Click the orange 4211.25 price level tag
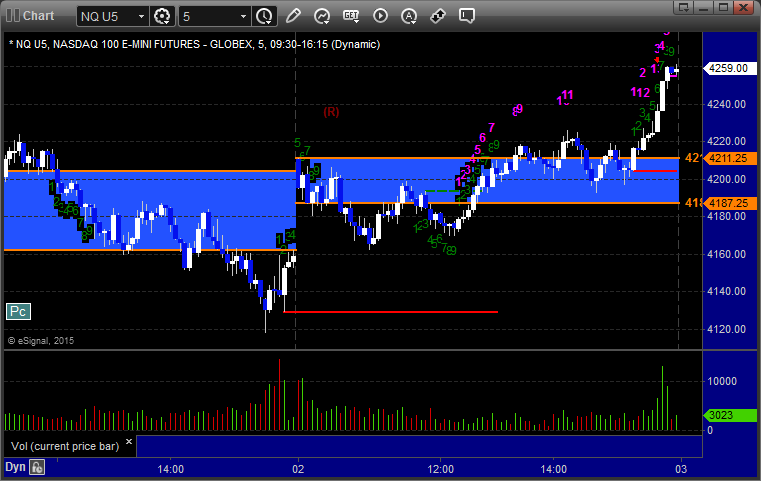 point(730,158)
